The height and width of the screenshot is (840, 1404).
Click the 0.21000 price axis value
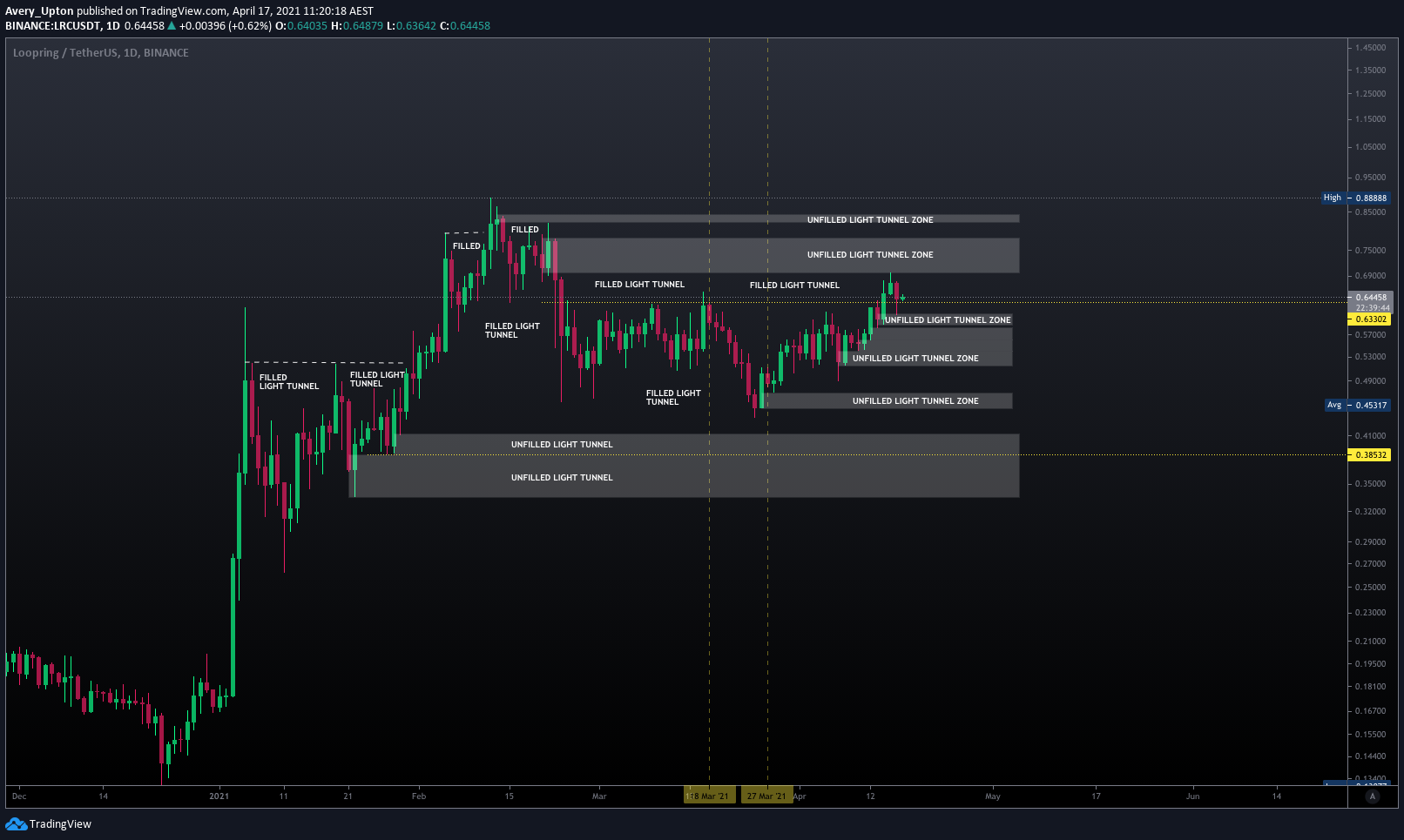click(x=1370, y=642)
